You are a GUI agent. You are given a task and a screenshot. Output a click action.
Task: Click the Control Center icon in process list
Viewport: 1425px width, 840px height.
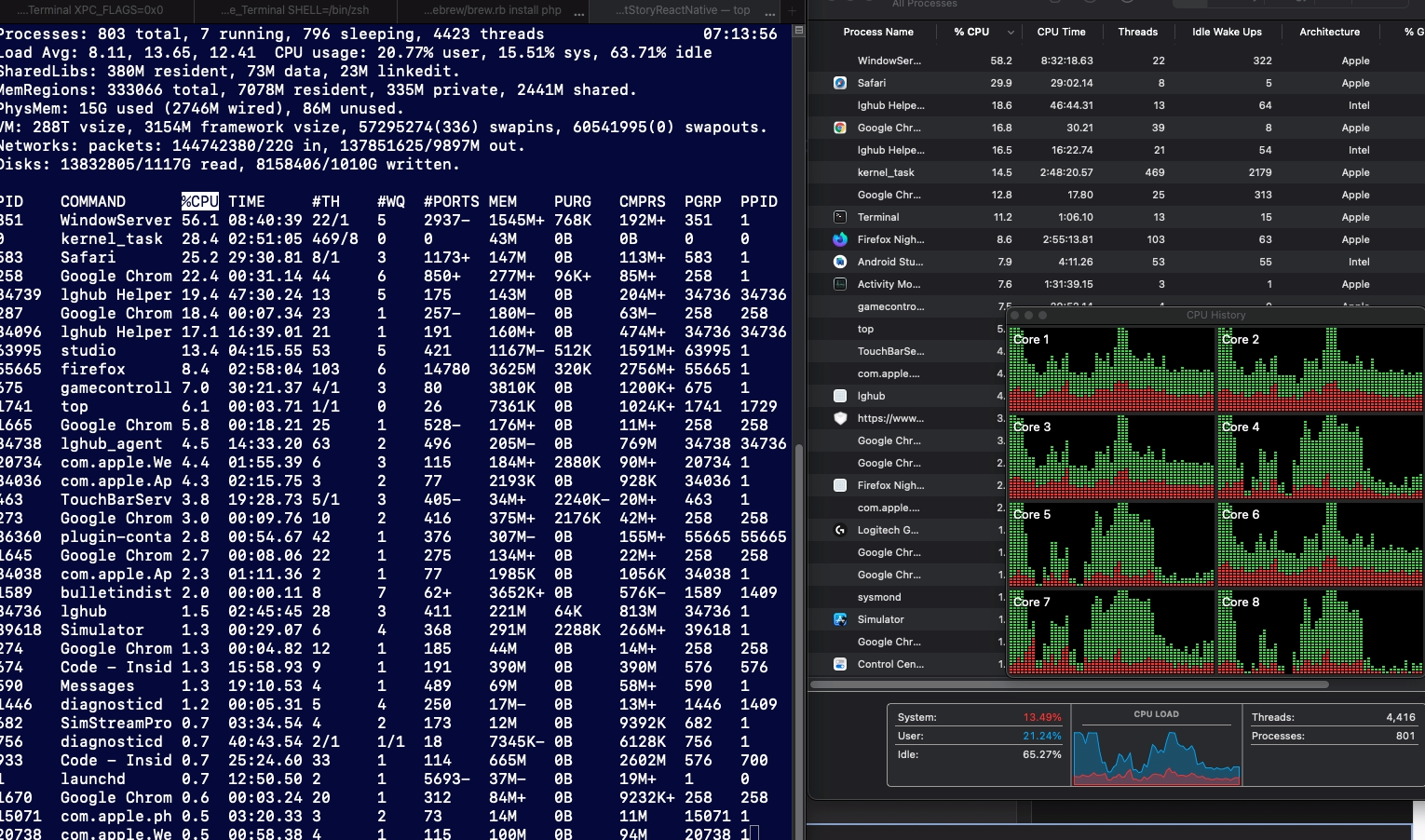(x=840, y=664)
